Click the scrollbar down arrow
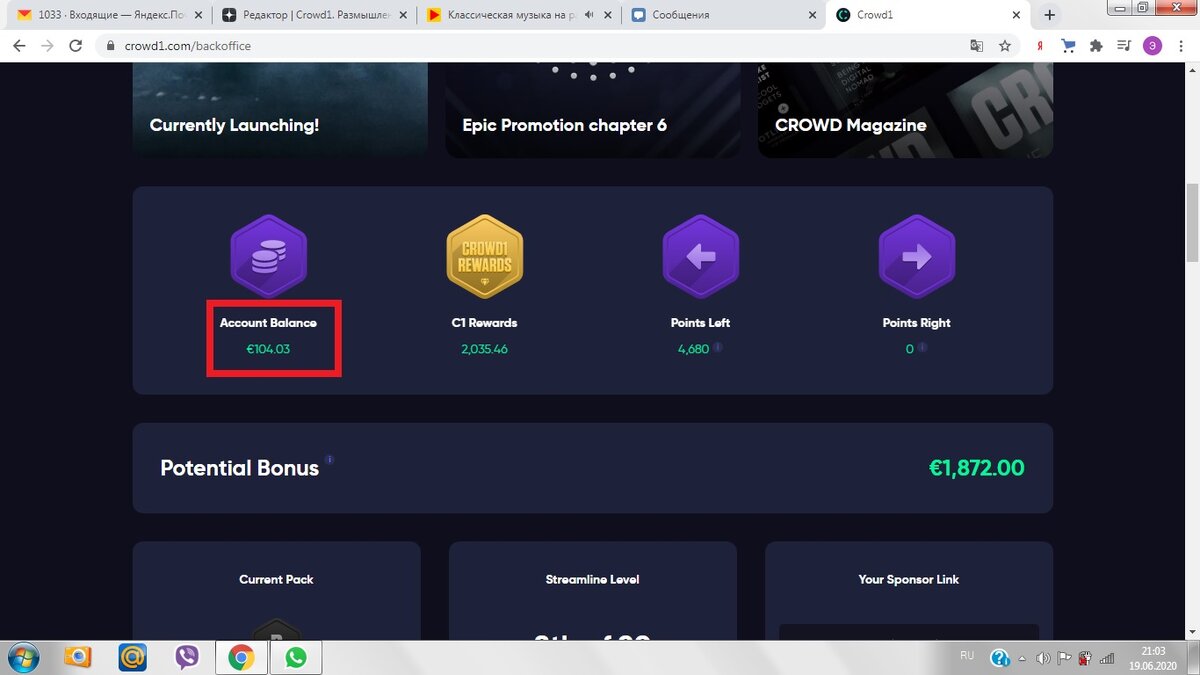Viewport: 1200px width, 675px height. click(x=1191, y=633)
